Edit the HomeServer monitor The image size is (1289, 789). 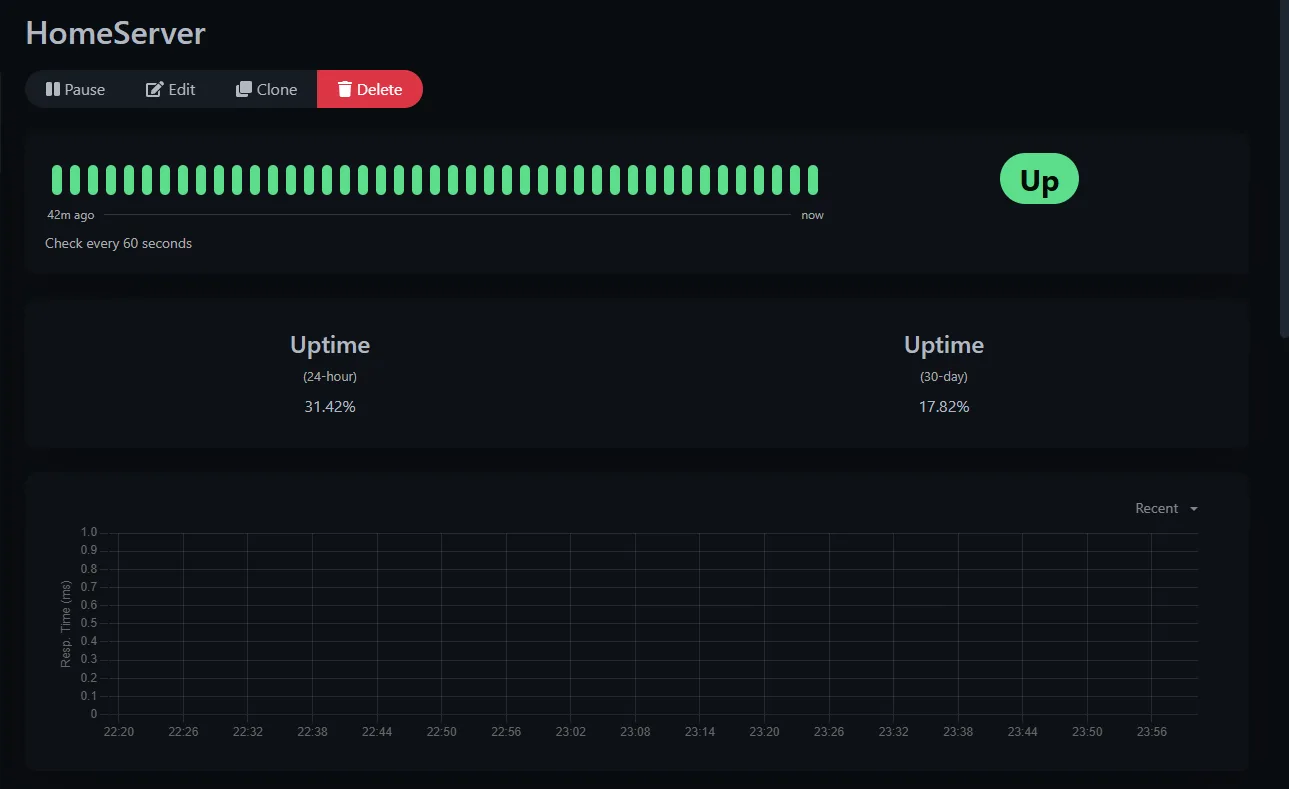tap(171, 89)
